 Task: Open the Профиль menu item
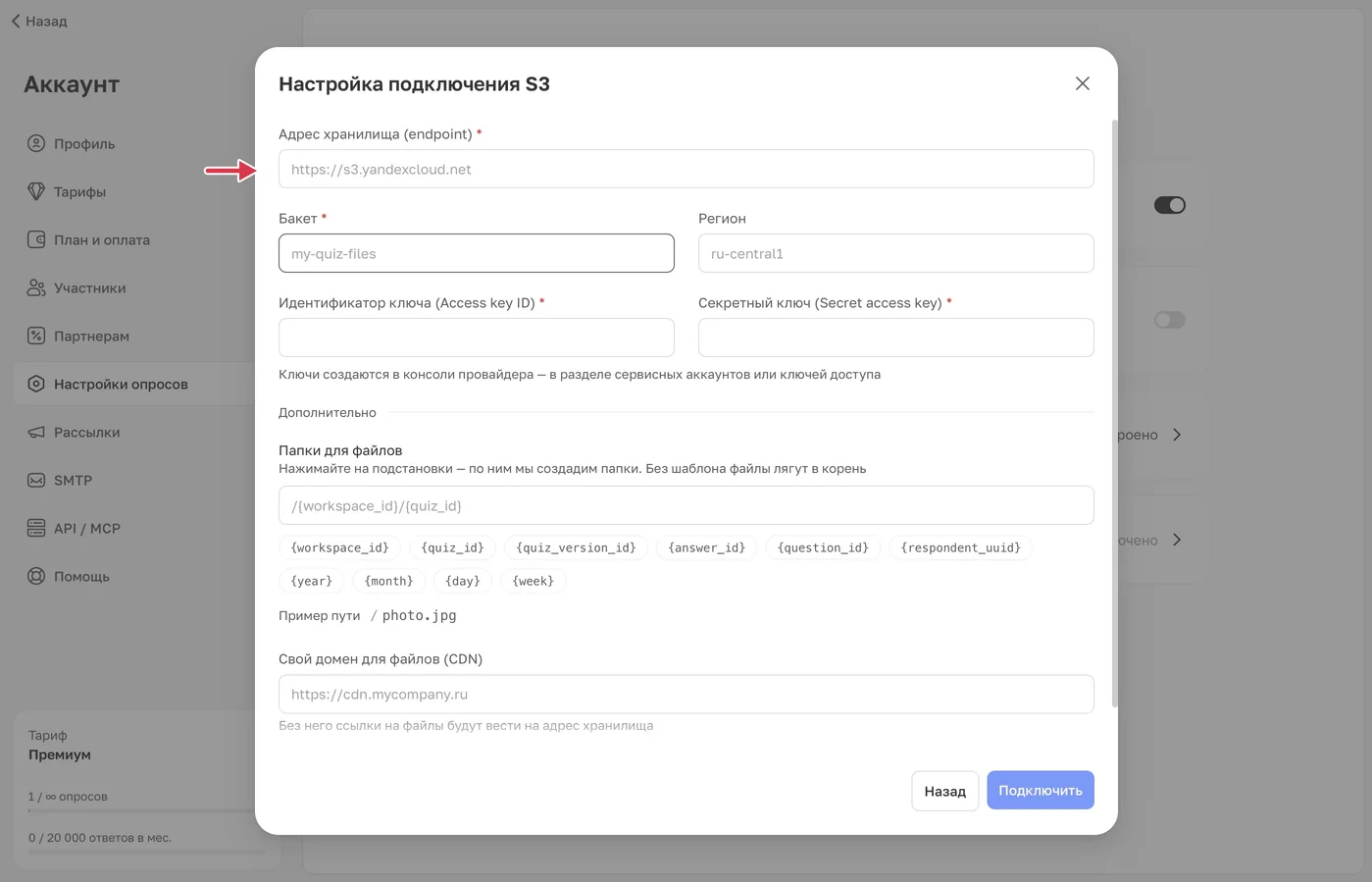(84, 143)
